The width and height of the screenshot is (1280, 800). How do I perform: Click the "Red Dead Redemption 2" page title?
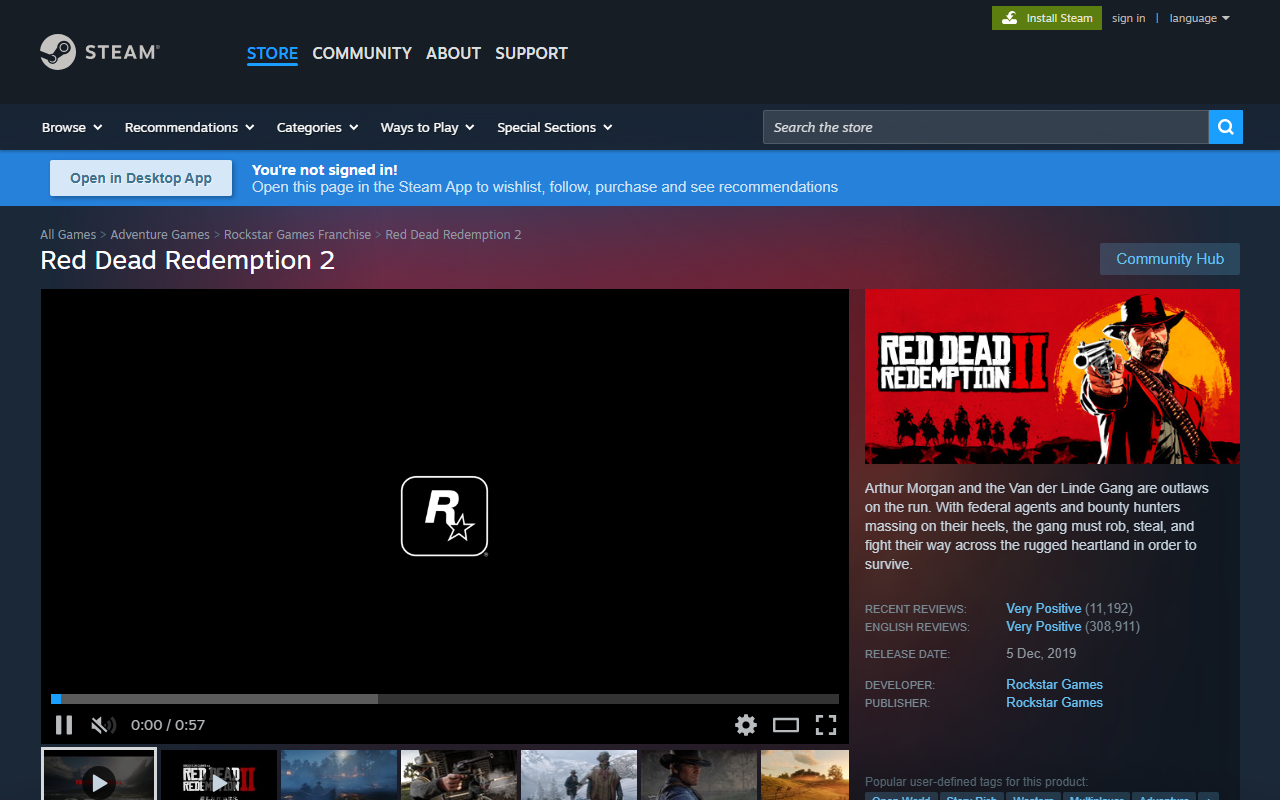[x=188, y=261]
